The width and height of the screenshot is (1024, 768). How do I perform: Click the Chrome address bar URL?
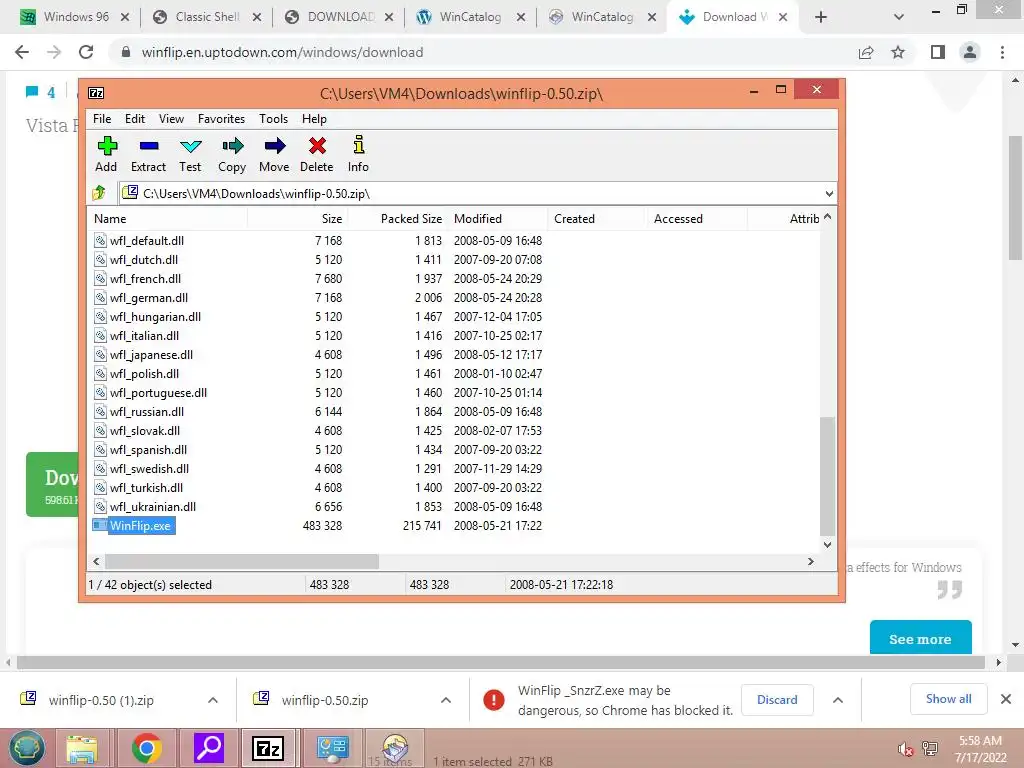tap(282, 52)
